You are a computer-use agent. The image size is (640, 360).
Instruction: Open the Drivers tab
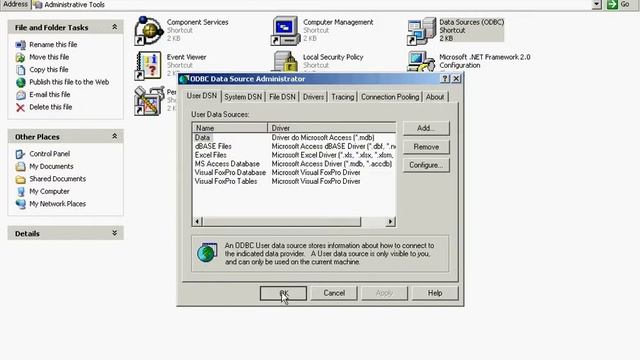click(x=313, y=97)
